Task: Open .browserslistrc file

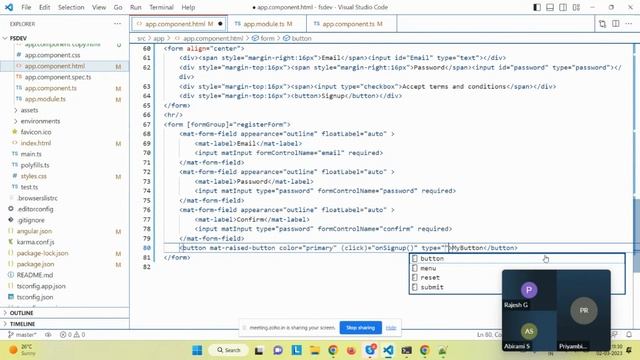Action: 37,198
